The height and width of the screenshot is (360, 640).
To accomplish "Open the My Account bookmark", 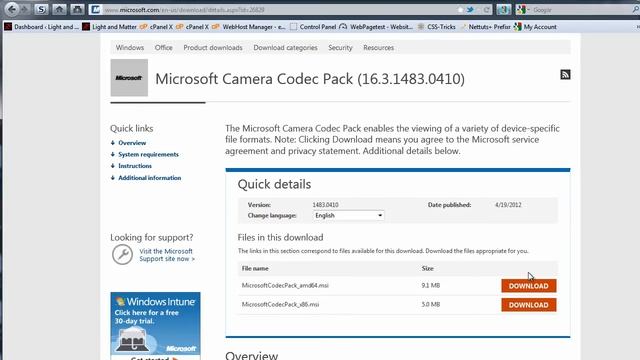I will tap(535, 27).
